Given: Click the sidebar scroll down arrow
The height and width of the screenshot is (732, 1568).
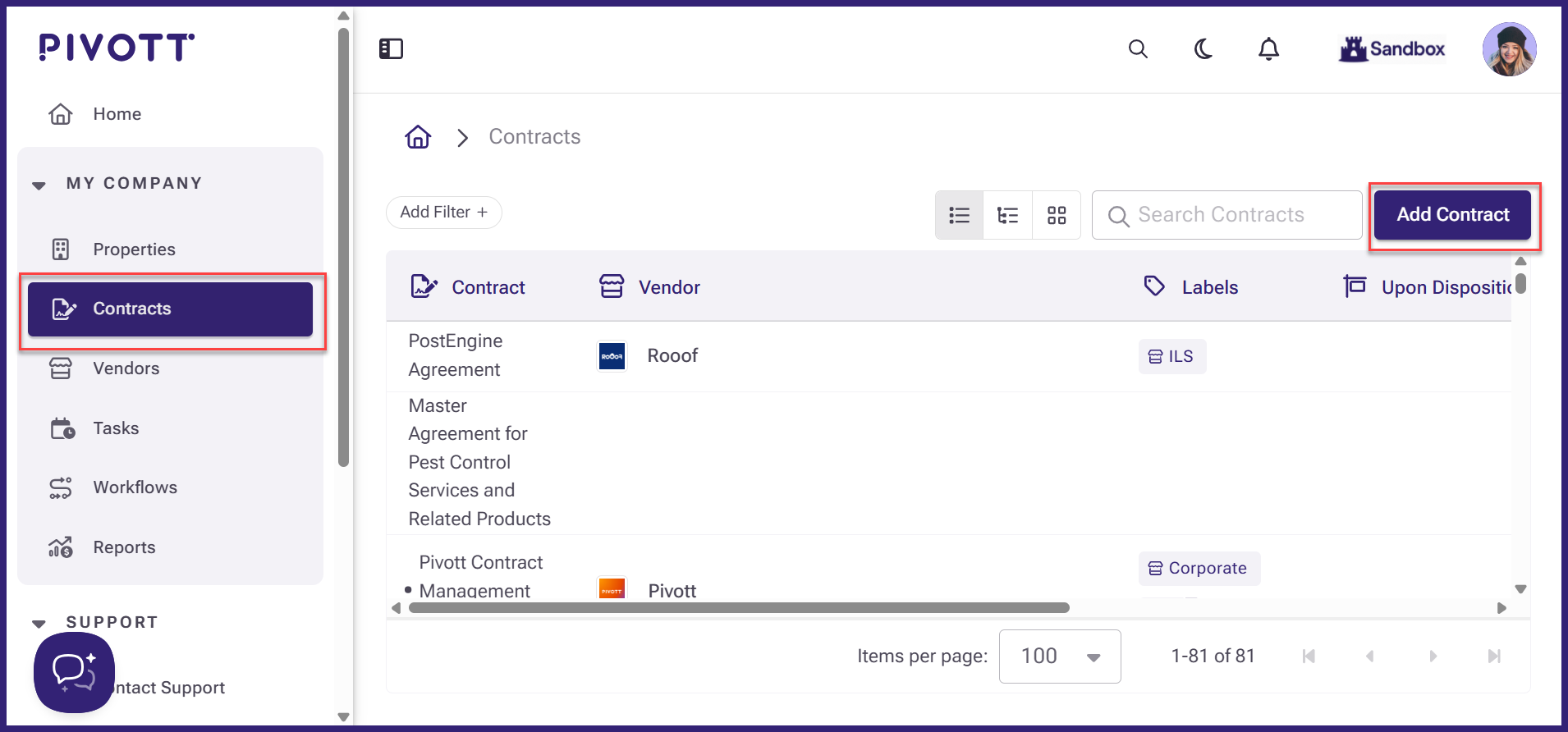Looking at the screenshot, I should 343,717.
